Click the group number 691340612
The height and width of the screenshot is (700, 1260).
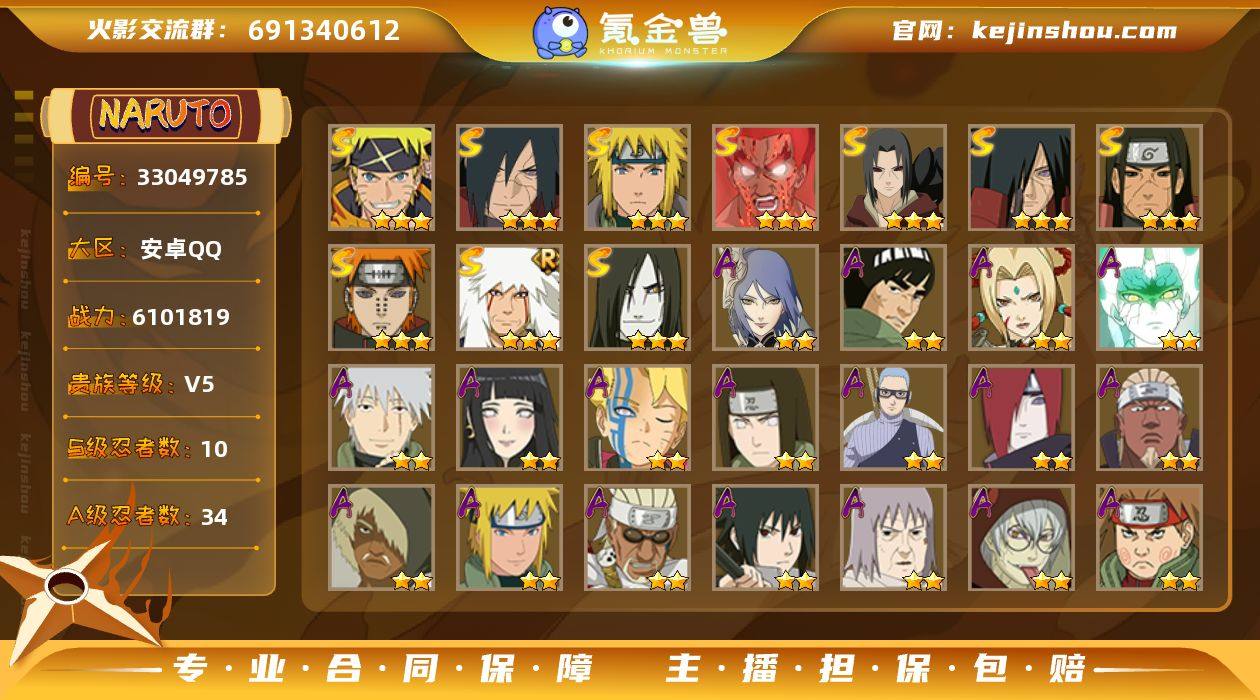coord(324,30)
